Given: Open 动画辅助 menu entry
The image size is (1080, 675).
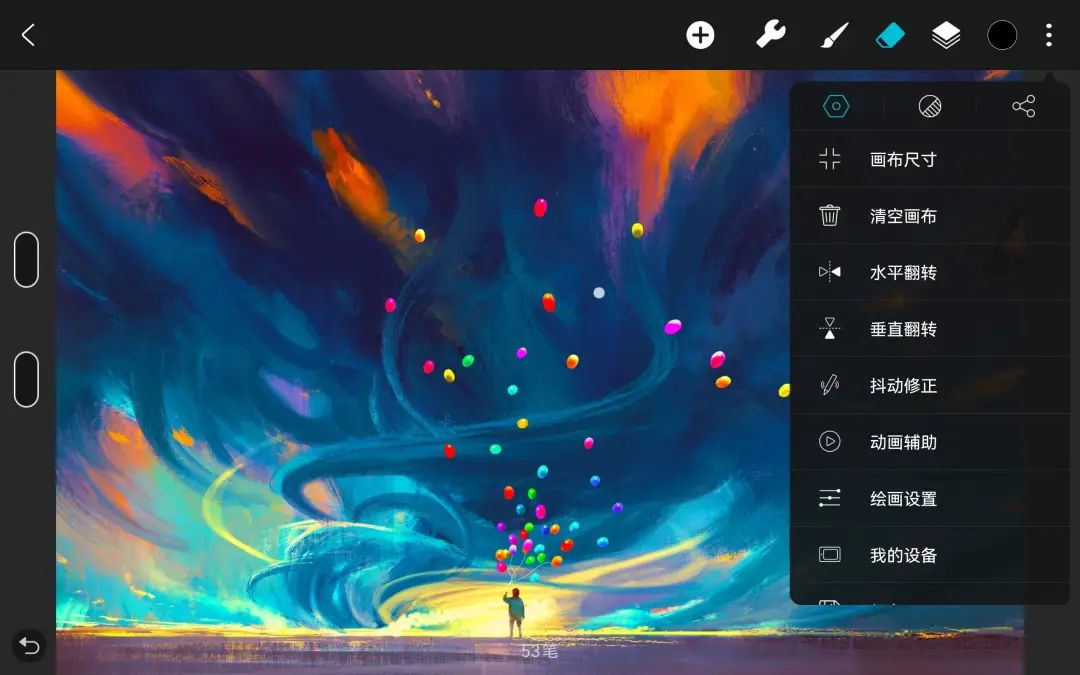Looking at the screenshot, I should pos(930,442).
